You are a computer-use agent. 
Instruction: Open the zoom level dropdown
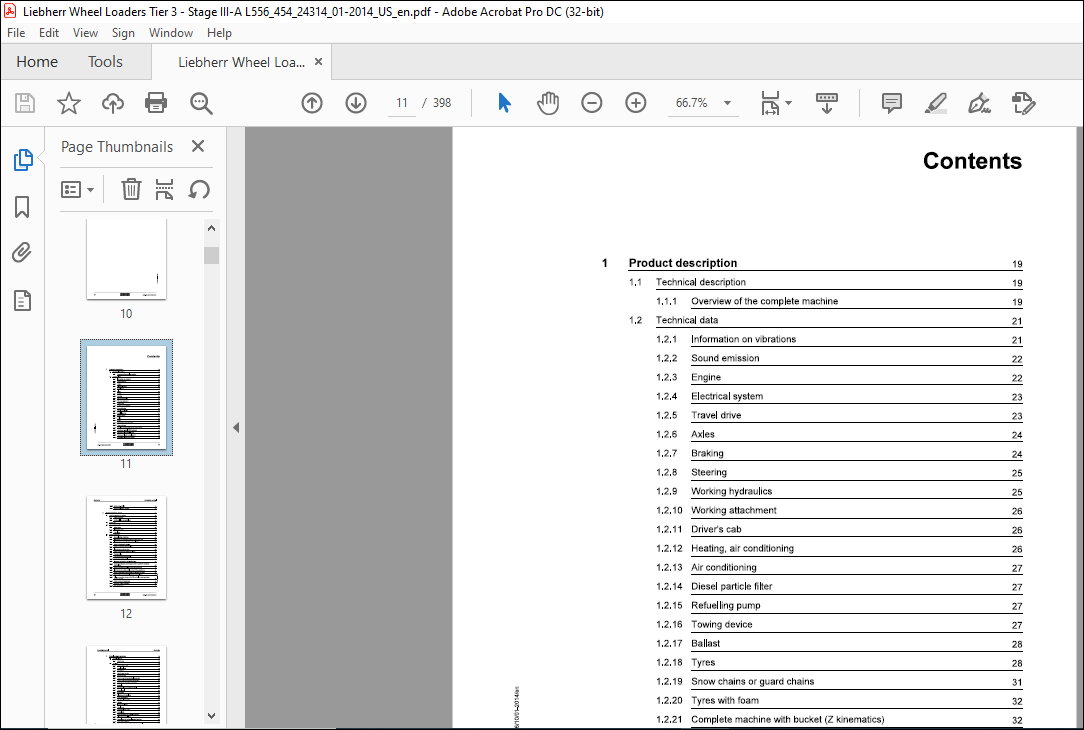pos(727,103)
